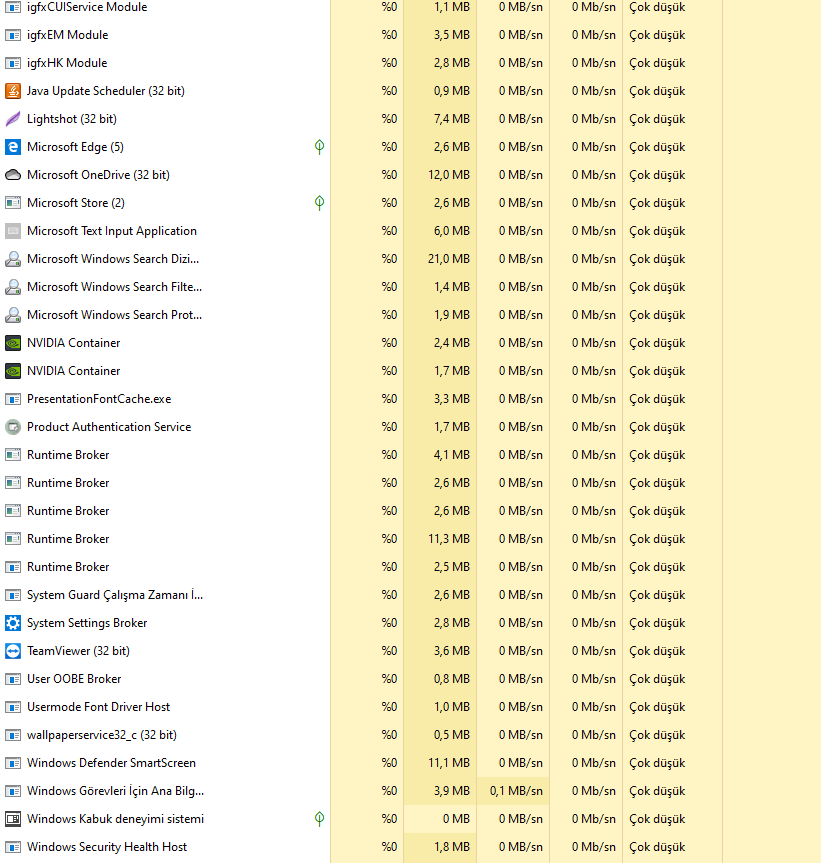Select the igfxHK Module process name
This screenshot has width=821, height=863.
point(67,63)
